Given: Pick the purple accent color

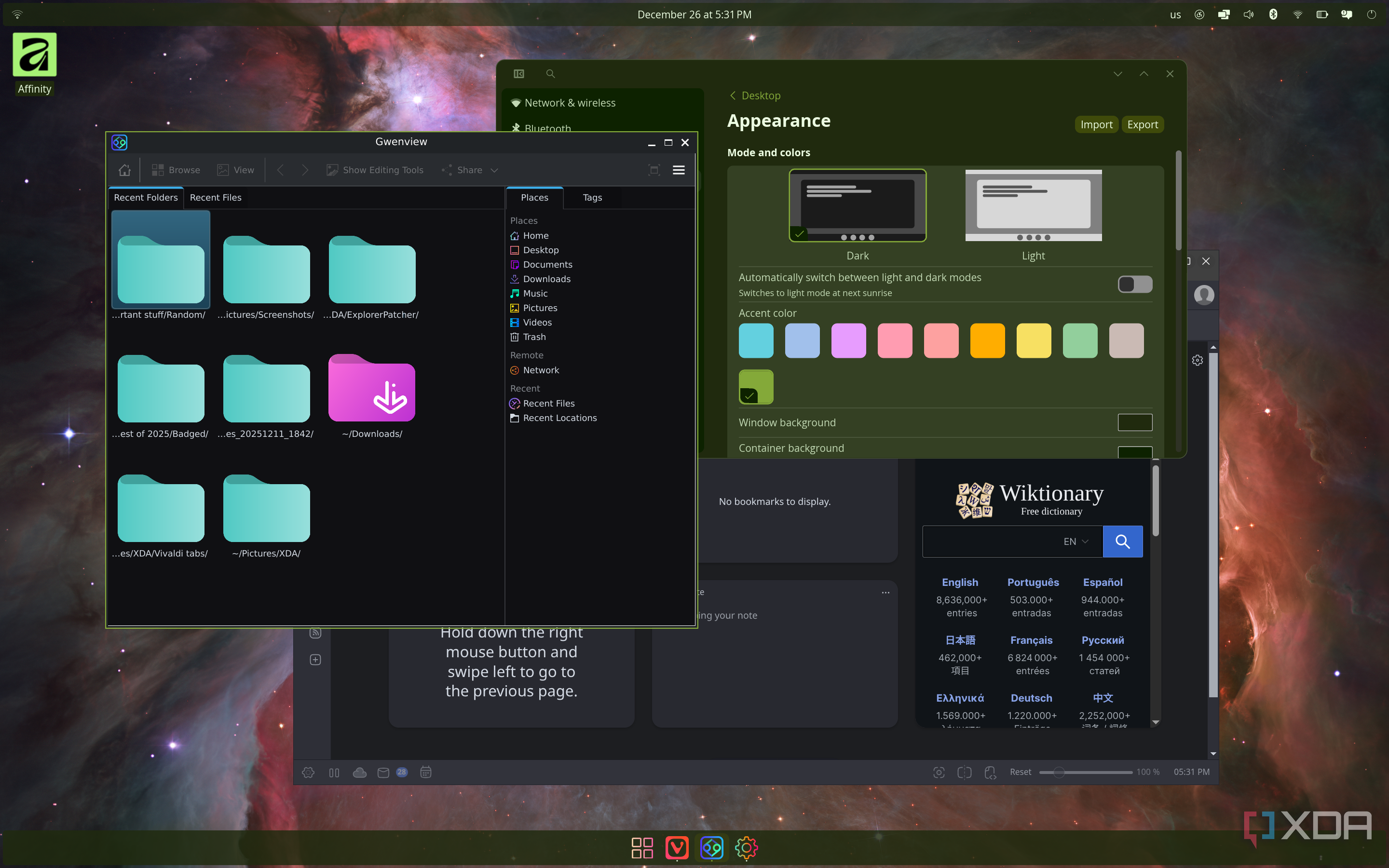Looking at the screenshot, I should (x=848, y=340).
